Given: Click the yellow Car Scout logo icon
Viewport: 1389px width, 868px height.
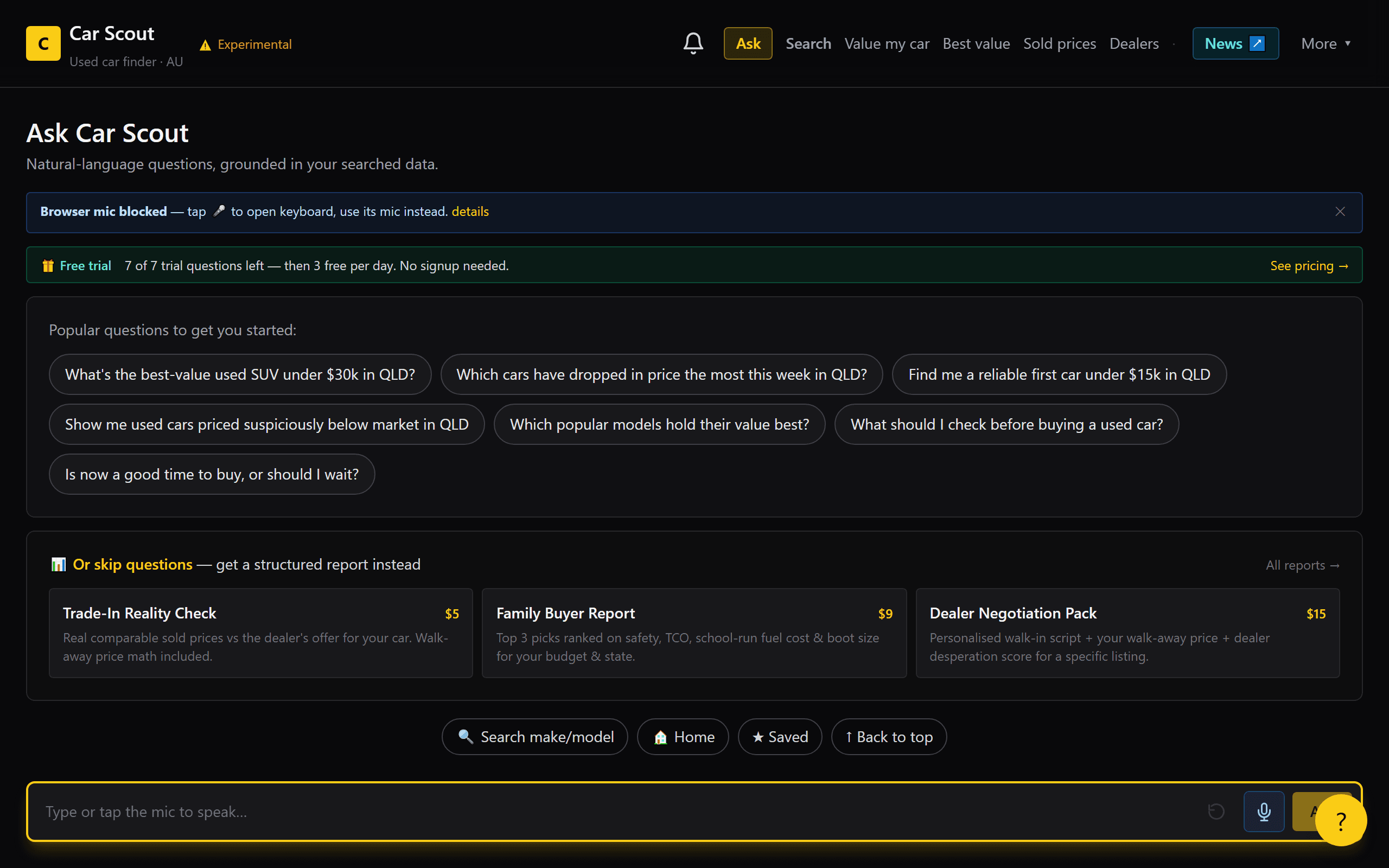Looking at the screenshot, I should click(x=43, y=43).
